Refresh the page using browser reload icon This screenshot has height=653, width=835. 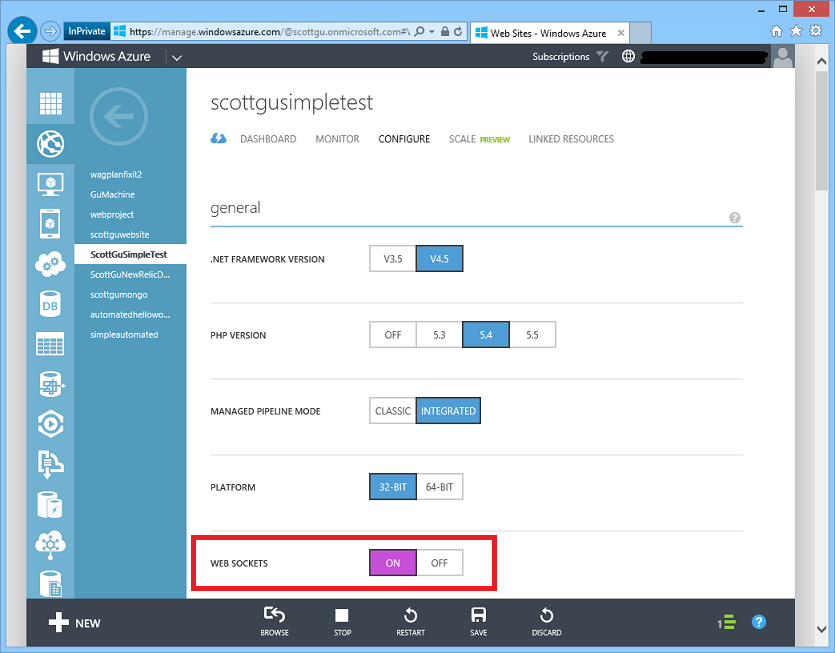(x=458, y=31)
